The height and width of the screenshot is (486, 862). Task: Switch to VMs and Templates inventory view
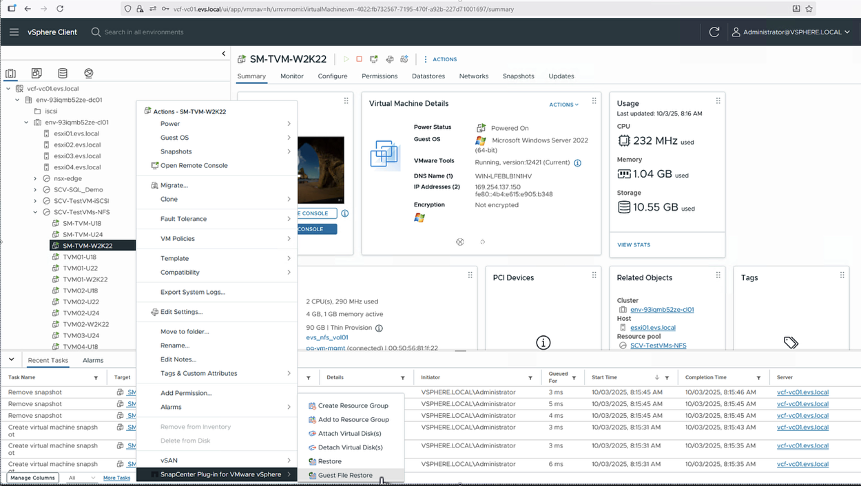[37, 73]
